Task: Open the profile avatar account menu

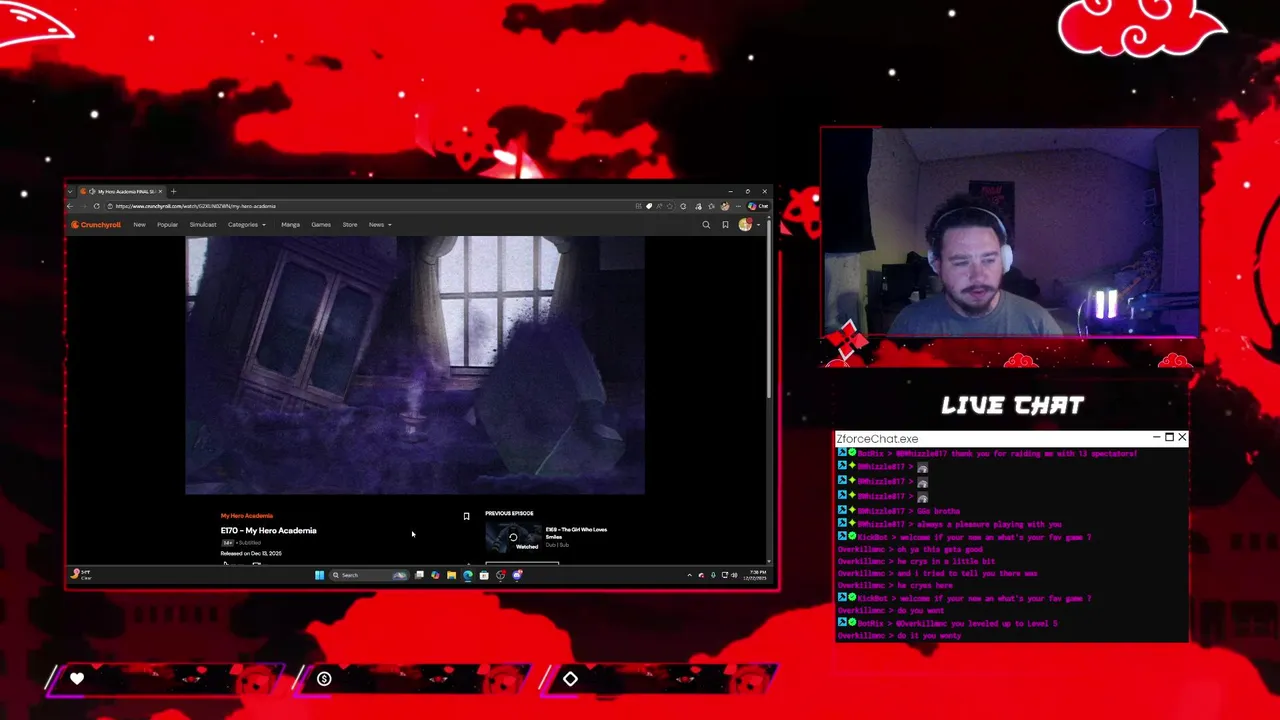Action: pyautogui.click(x=745, y=225)
